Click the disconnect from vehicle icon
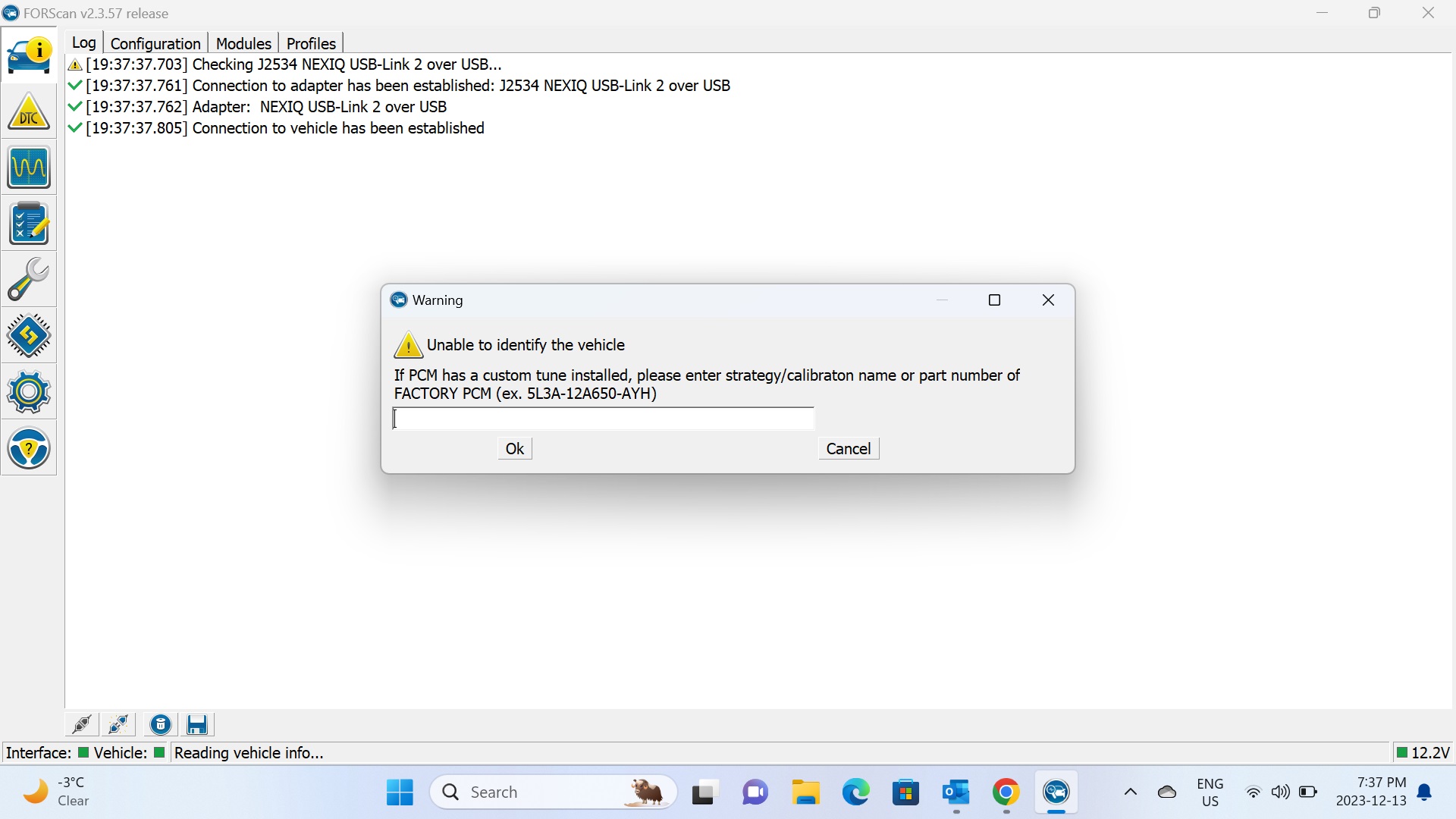 point(119,725)
